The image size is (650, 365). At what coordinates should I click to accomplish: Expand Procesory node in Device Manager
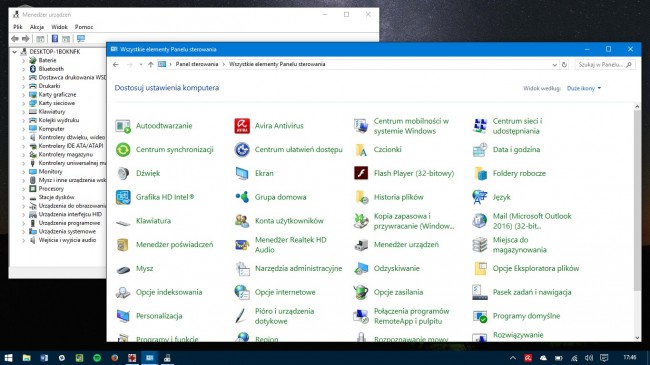point(24,189)
